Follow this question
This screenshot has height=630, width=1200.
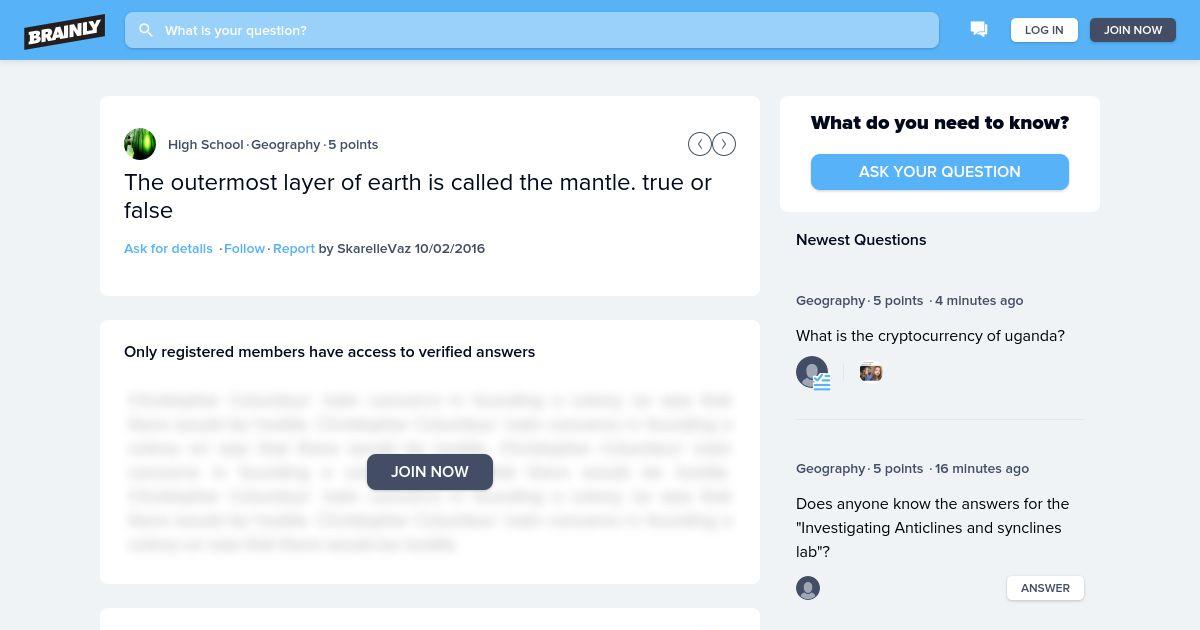244,248
